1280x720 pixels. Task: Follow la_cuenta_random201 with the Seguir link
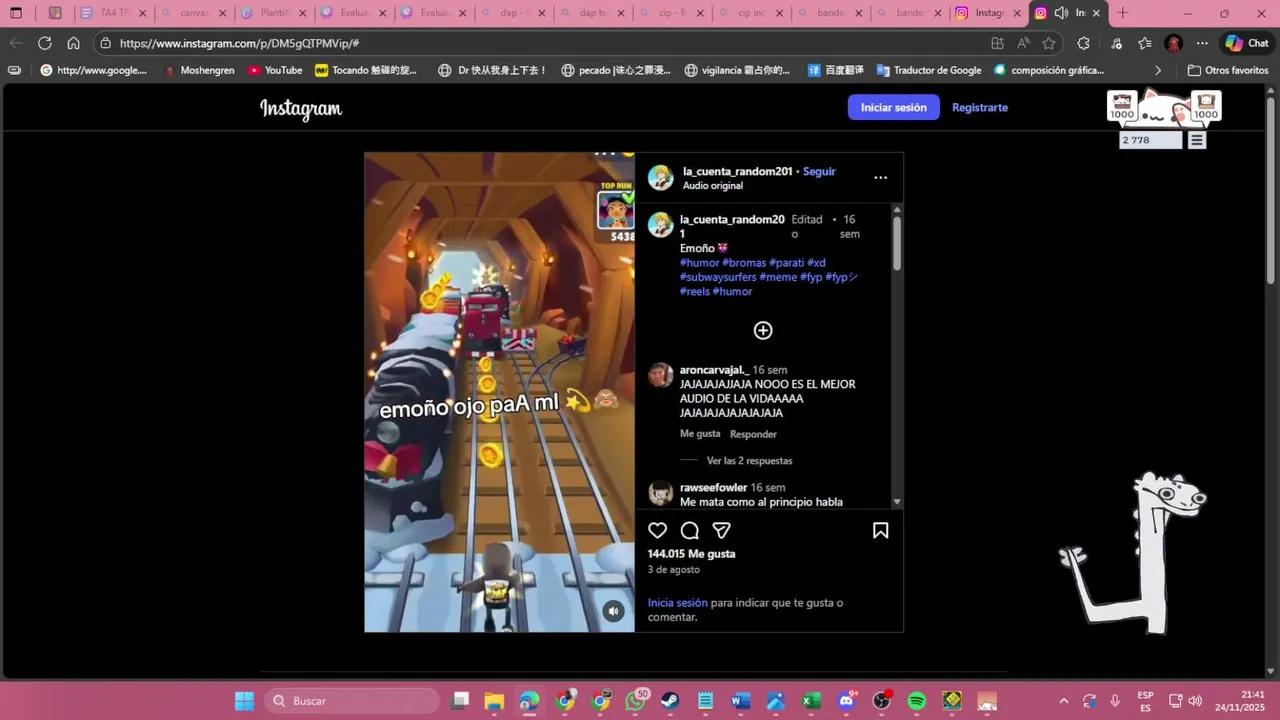click(819, 171)
